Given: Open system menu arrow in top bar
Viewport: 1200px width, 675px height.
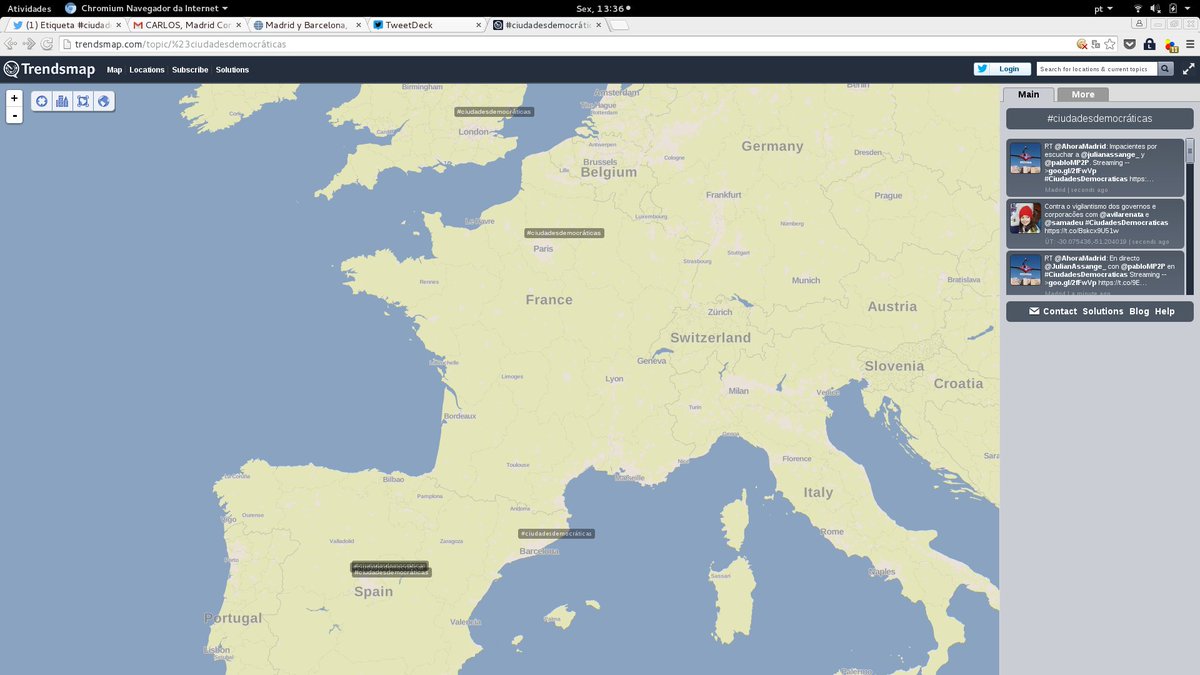Looking at the screenshot, I should pos(1188,8).
